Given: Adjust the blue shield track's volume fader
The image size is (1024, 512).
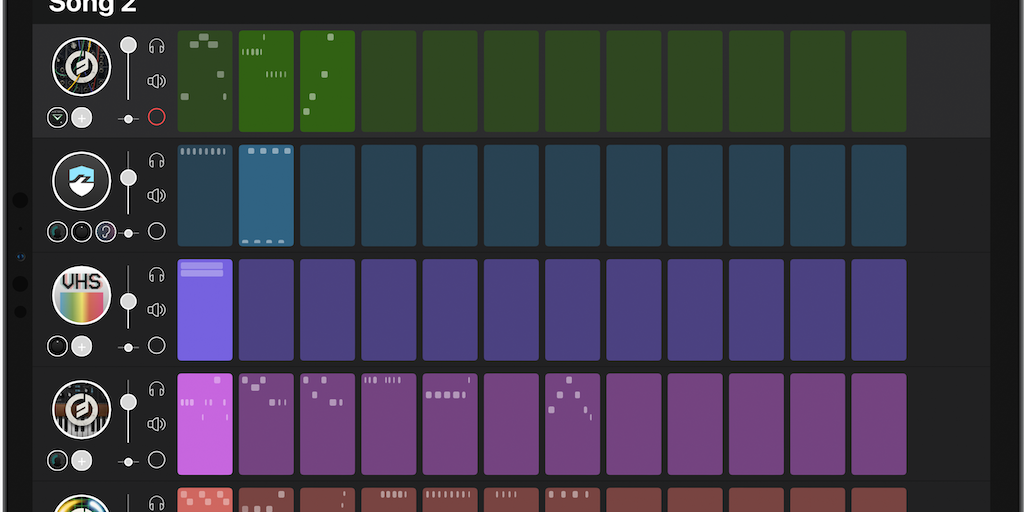Looking at the screenshot, I should point(129,182).
